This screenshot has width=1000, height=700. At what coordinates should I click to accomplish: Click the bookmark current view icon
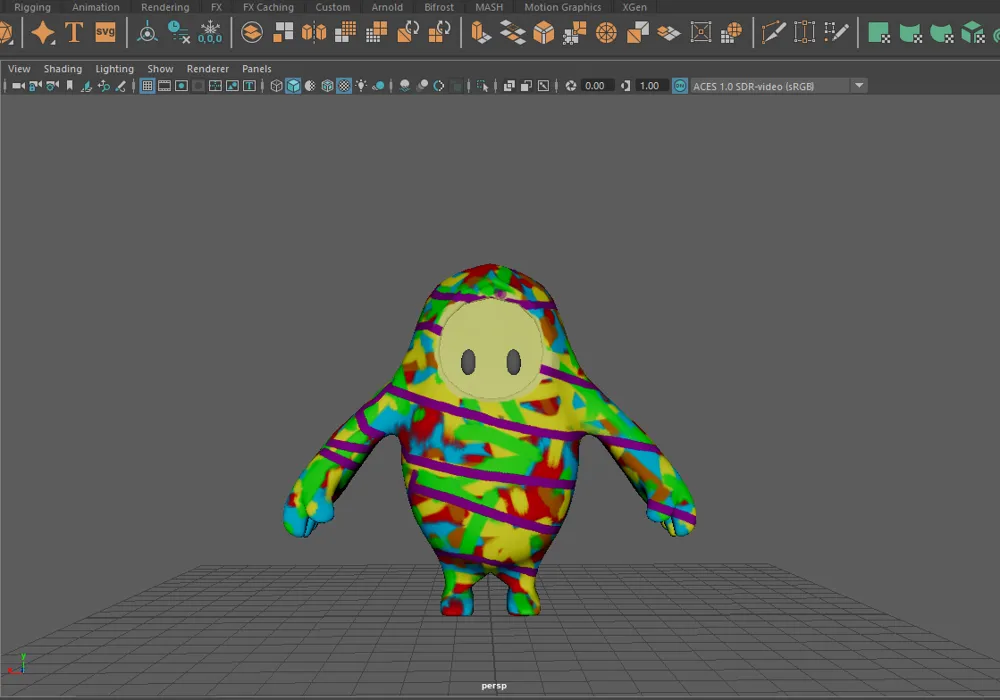tap(69, 85)
